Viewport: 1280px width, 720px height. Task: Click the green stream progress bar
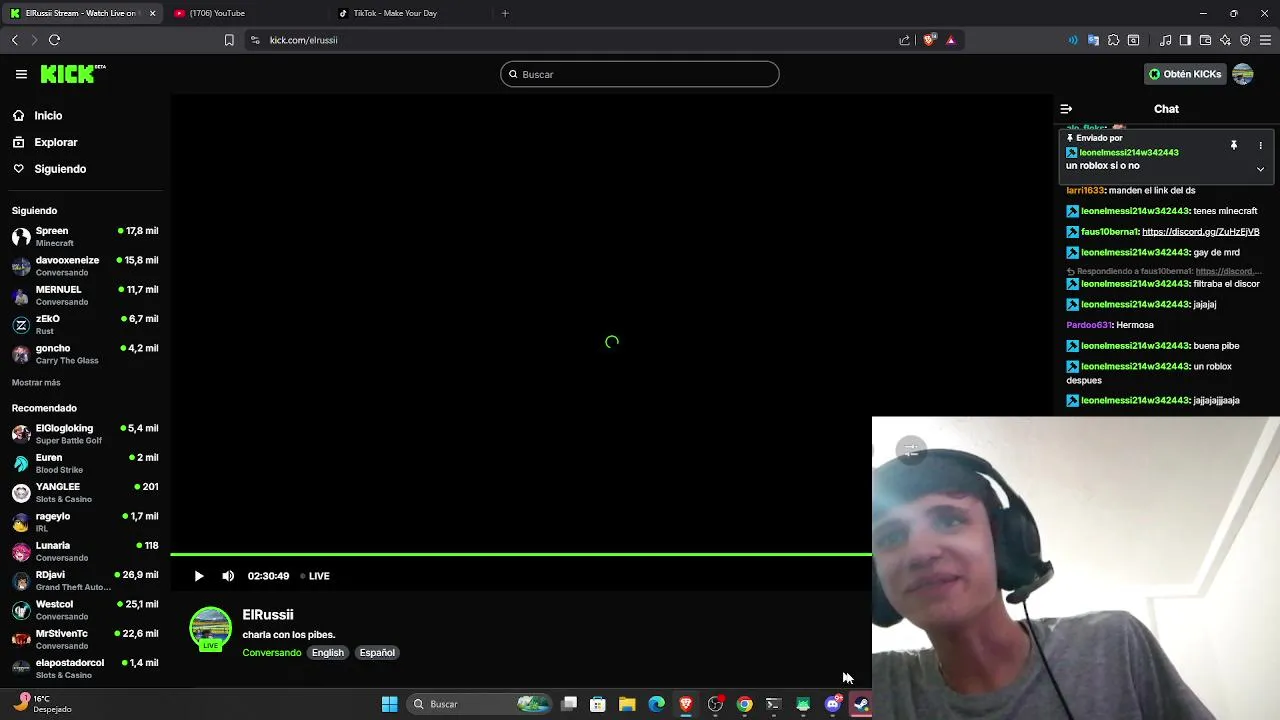(521, 554)
